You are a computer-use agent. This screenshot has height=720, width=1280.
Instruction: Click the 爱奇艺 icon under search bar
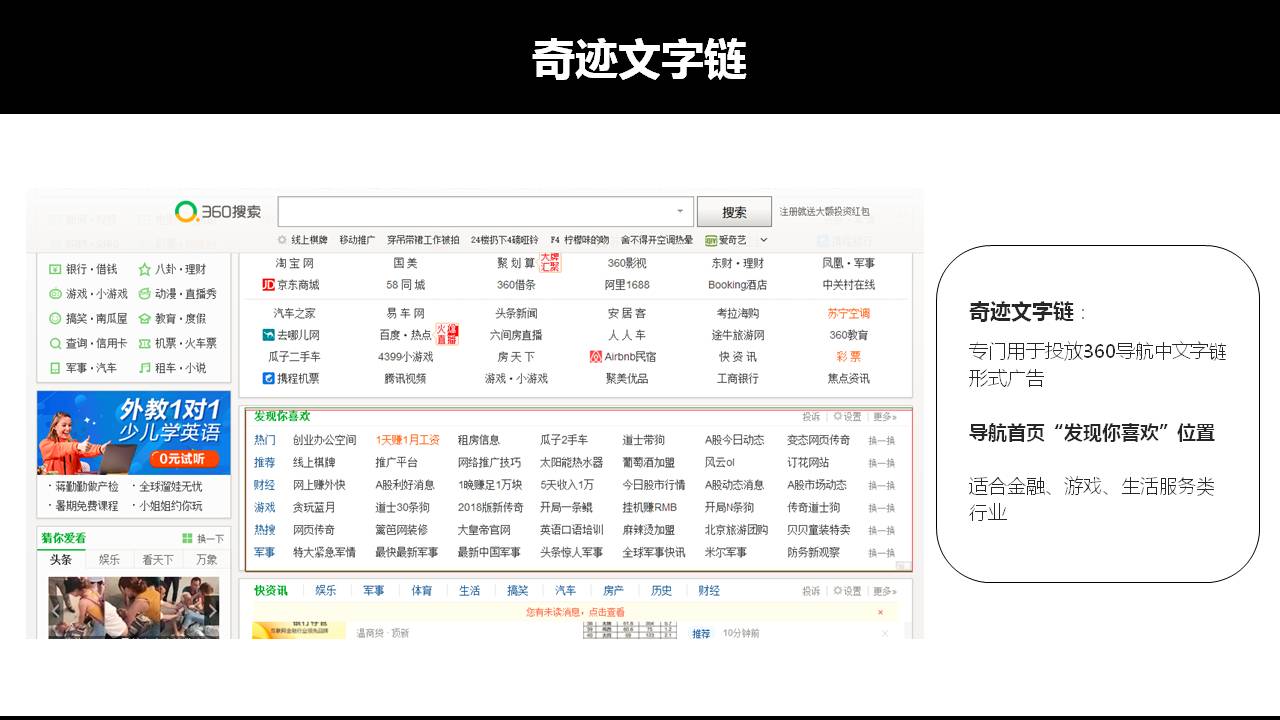coord(711,240)
